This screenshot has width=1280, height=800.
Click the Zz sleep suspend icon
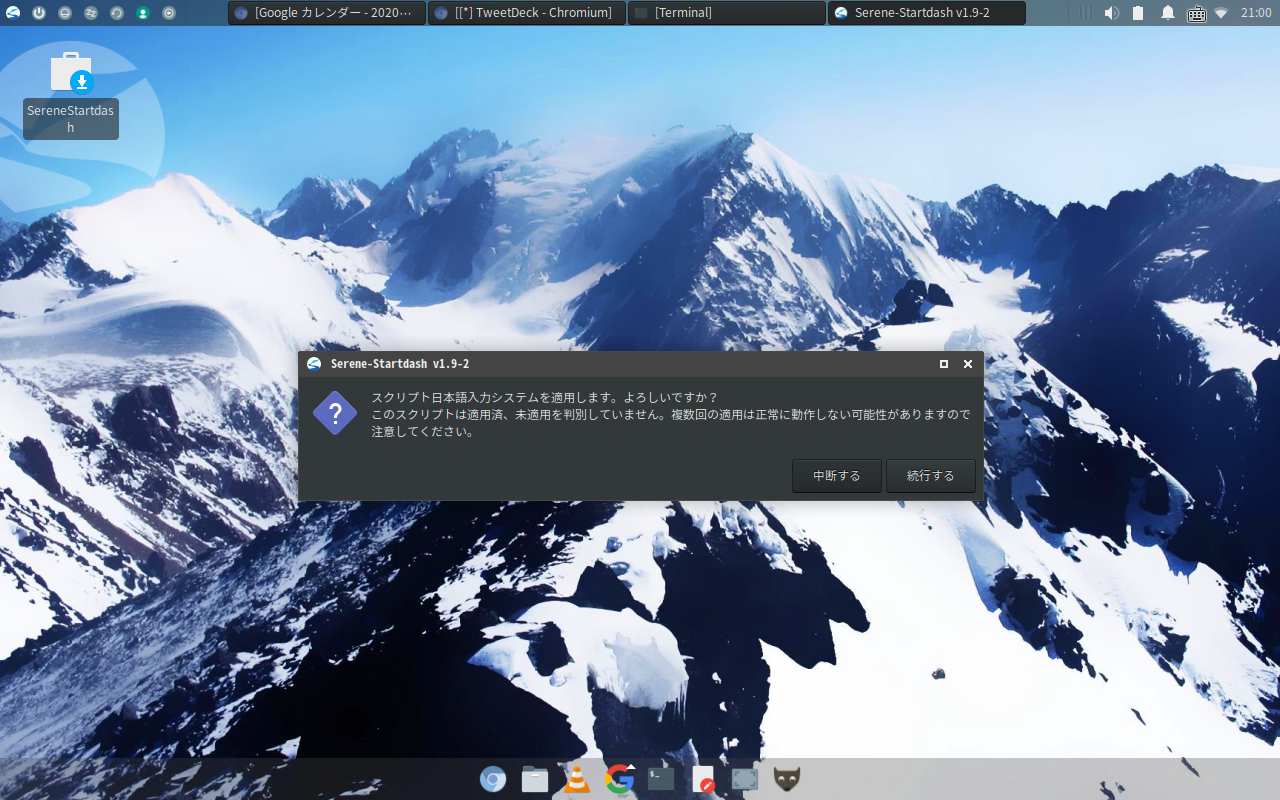point(91,13)
